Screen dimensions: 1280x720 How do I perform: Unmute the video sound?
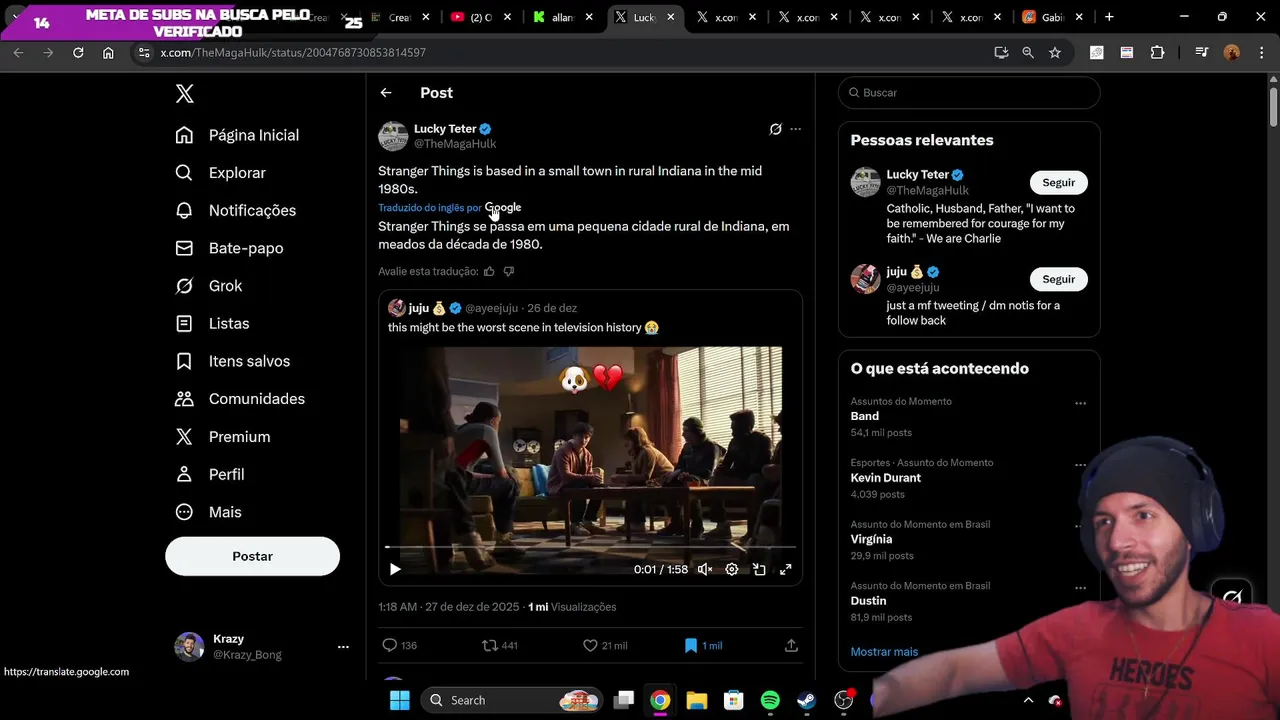(705, 569)
